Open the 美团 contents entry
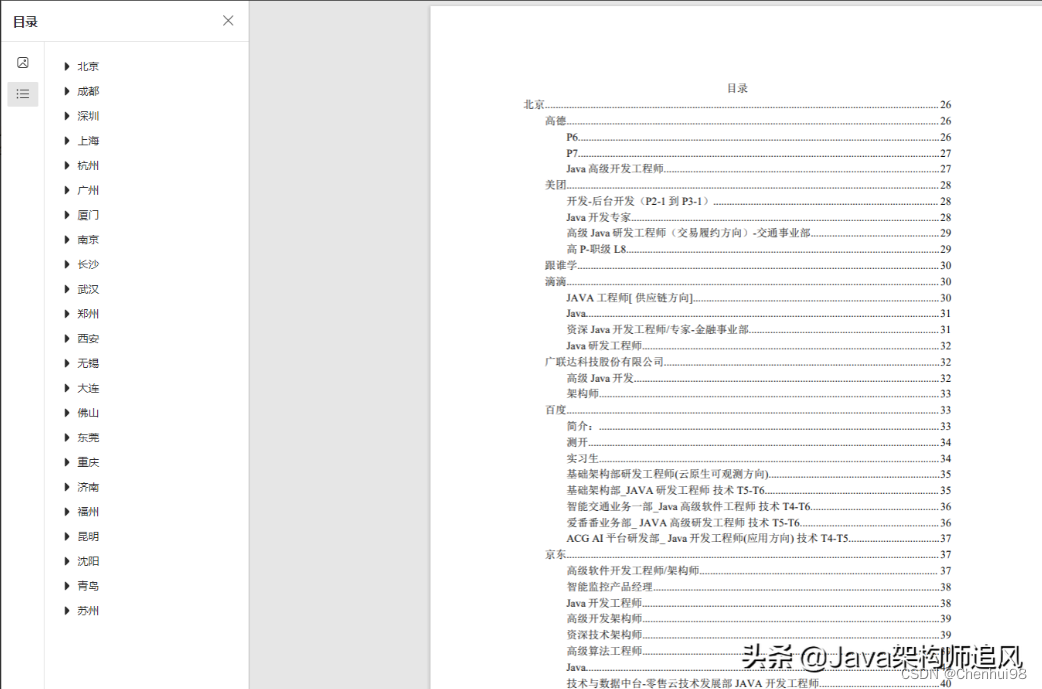The height and width of the screenshot is (689, 1042). point(748,185)
